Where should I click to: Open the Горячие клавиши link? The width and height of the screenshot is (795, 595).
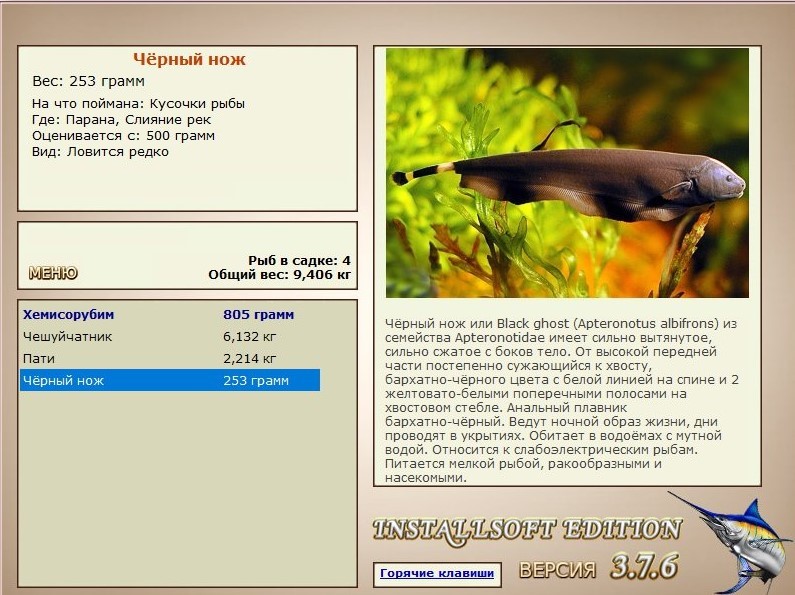click(437, 573)
